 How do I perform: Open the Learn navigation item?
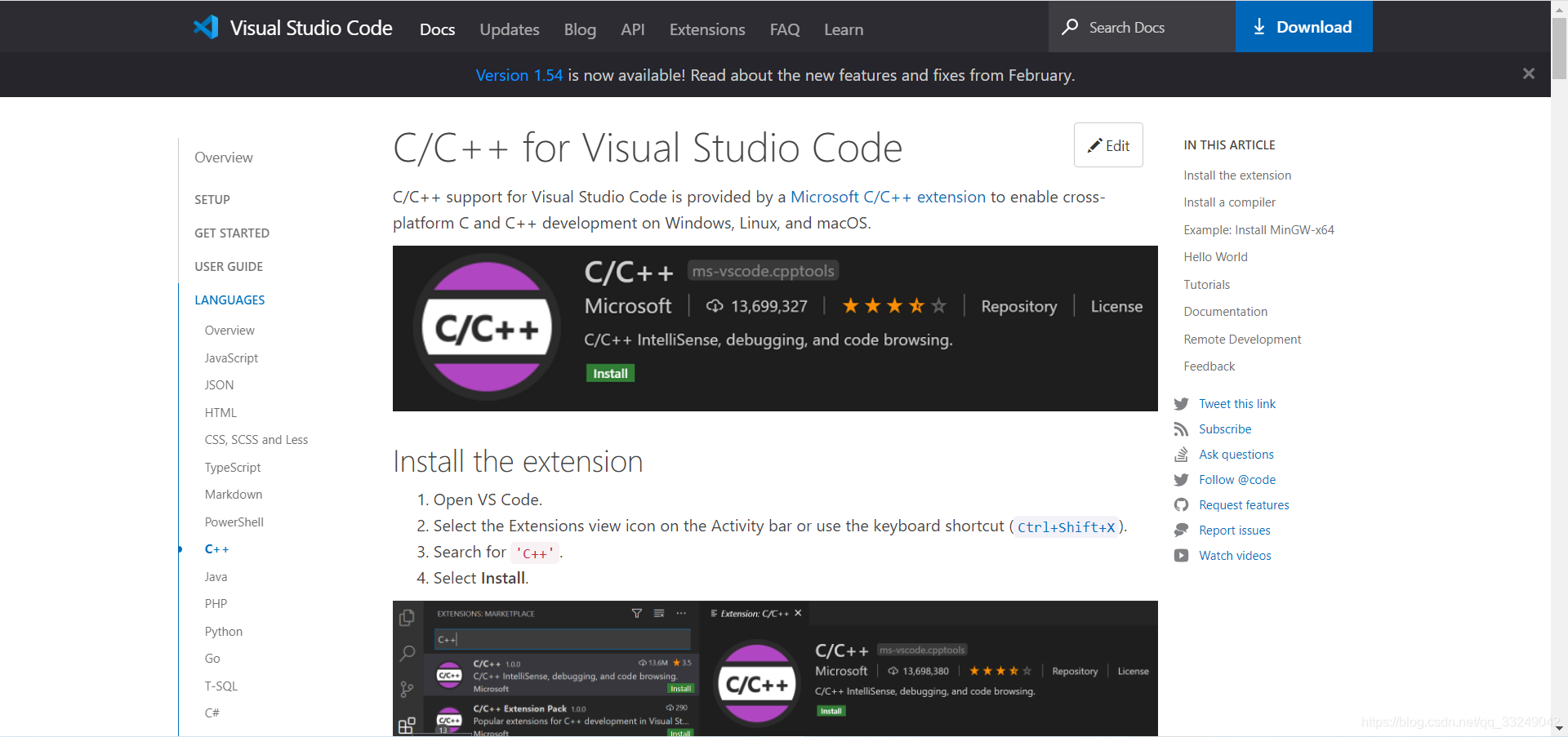coord(844,29)
